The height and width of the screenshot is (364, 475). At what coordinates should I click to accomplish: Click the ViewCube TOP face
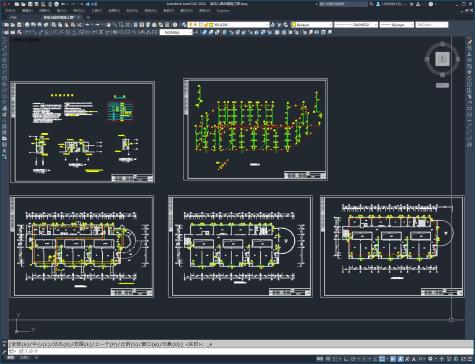click(x=442, y=59)
